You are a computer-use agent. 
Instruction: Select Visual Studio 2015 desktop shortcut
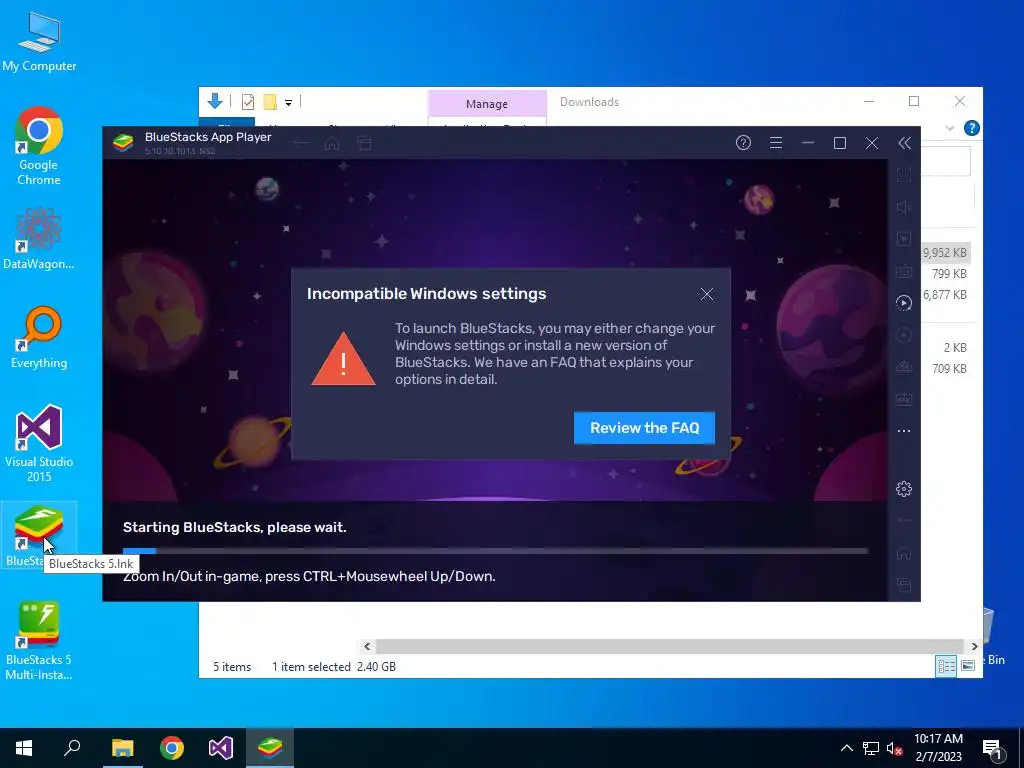pos(39,444)
